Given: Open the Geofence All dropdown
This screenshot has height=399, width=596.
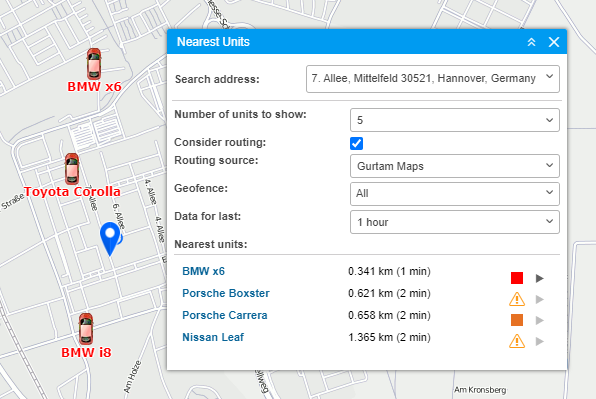Looking at the screenshot, I should 455,194.
